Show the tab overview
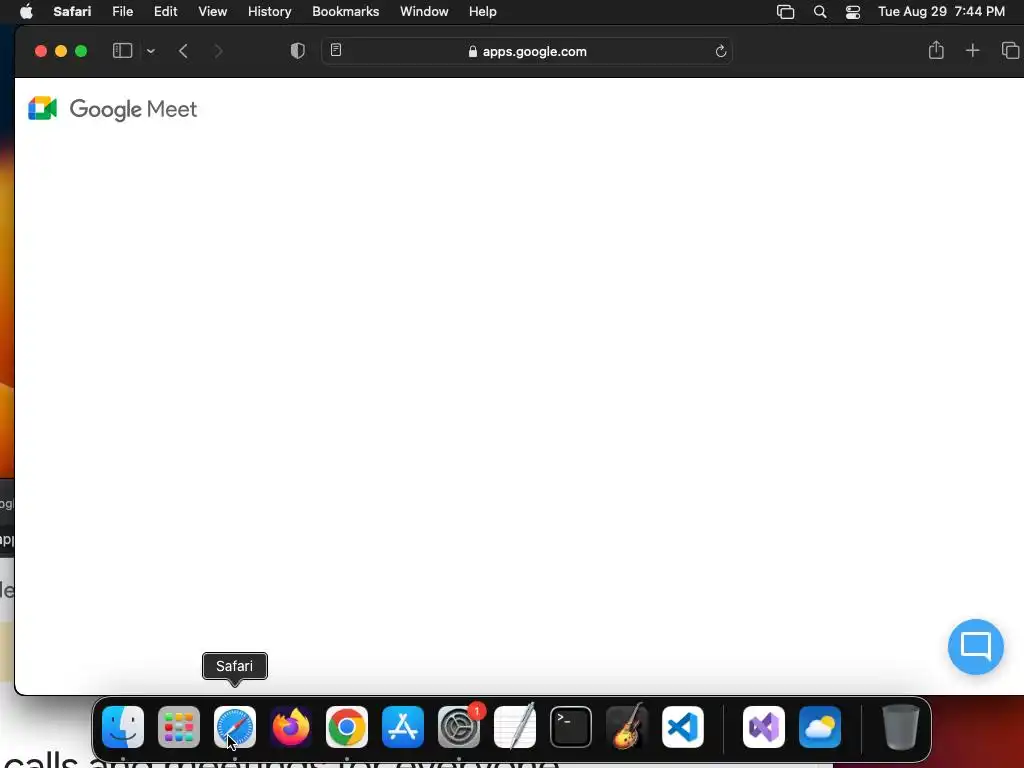1024x768 pixels. (1010, 50)
